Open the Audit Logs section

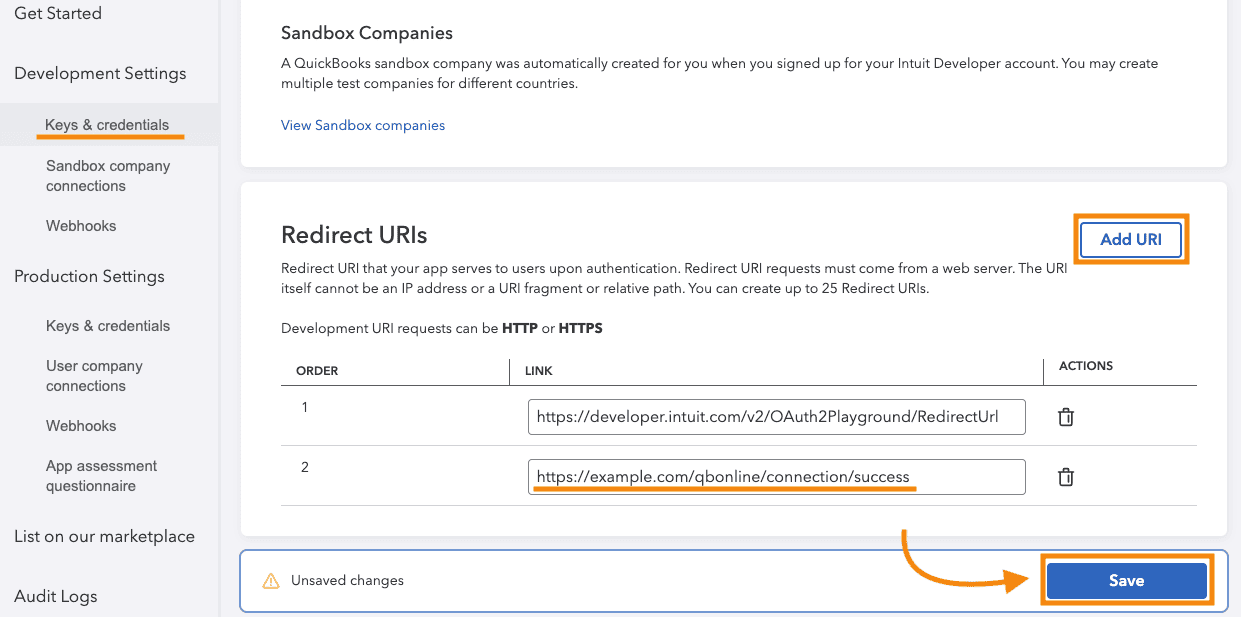coord(56,596)
